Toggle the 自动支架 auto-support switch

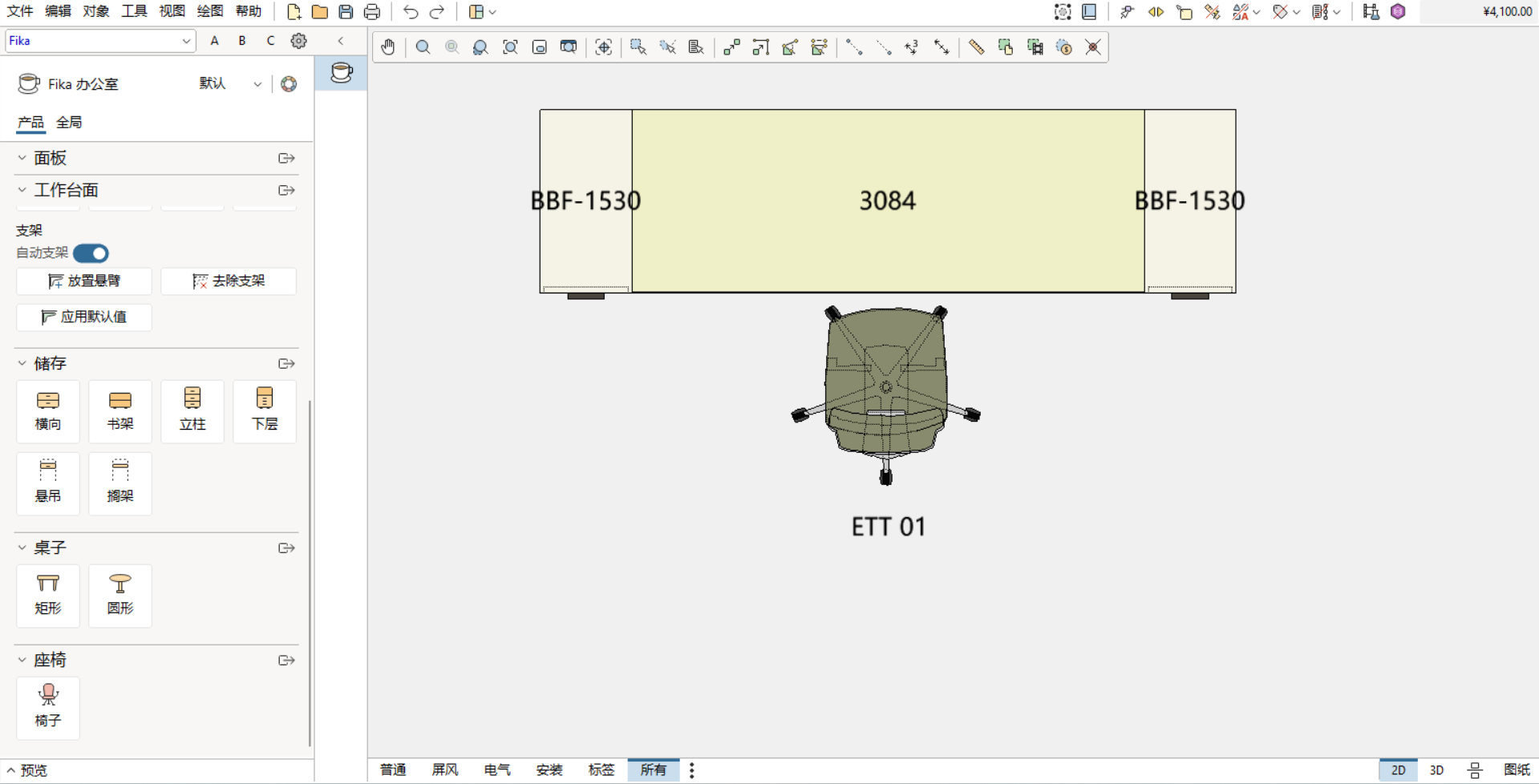[x=91, y=253]
